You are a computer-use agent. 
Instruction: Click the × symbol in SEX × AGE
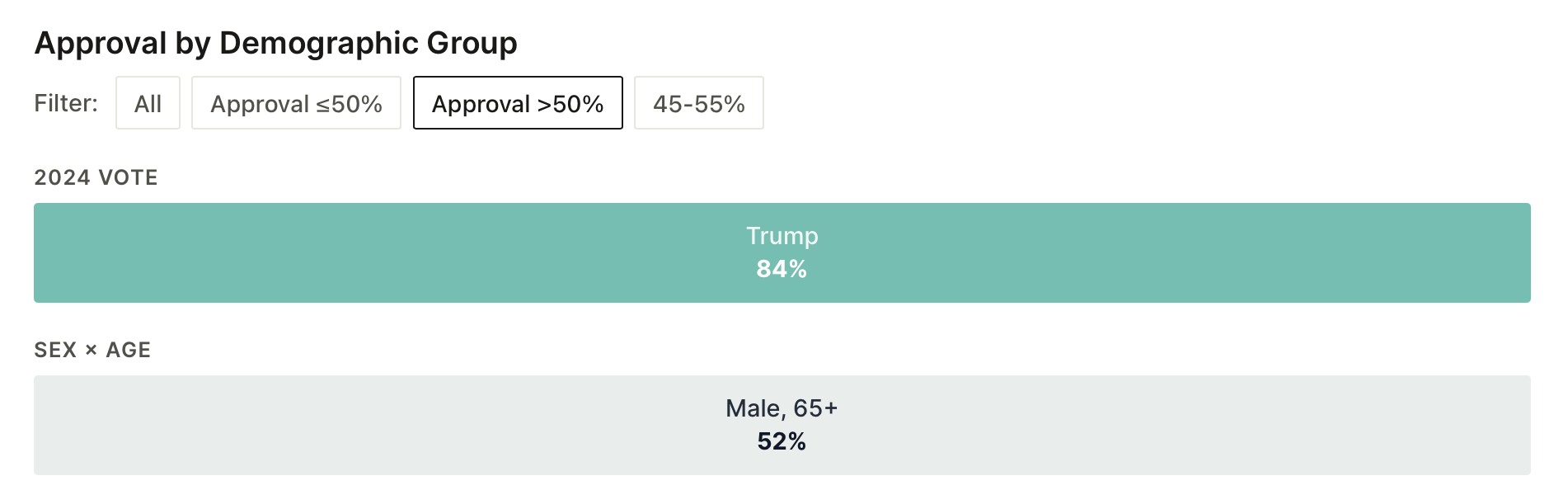click(x=92, y=351)
